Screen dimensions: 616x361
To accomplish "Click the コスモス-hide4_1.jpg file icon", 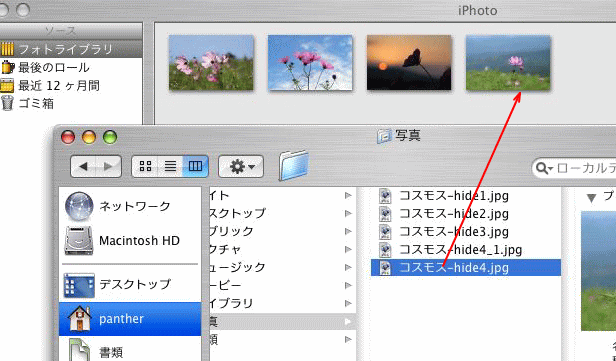I will pyautogui.click(x=385, y=249).
